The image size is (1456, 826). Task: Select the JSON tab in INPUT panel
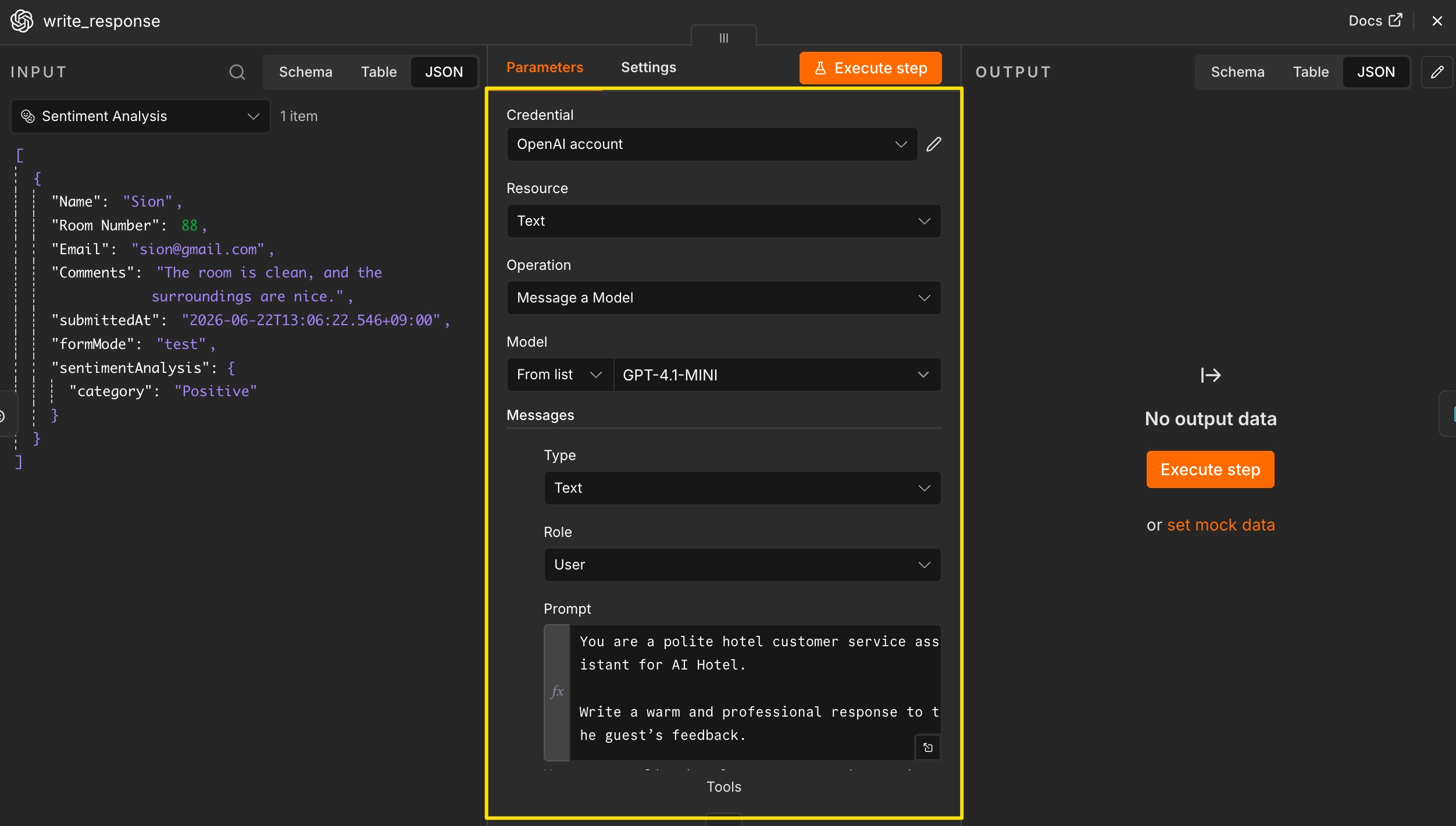coord(444,72)
